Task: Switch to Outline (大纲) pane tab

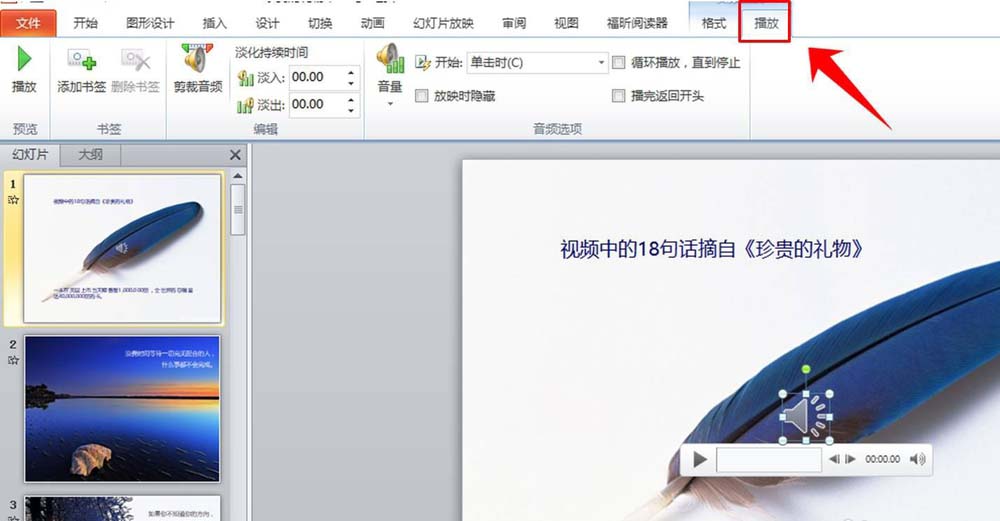Action: 90,154
